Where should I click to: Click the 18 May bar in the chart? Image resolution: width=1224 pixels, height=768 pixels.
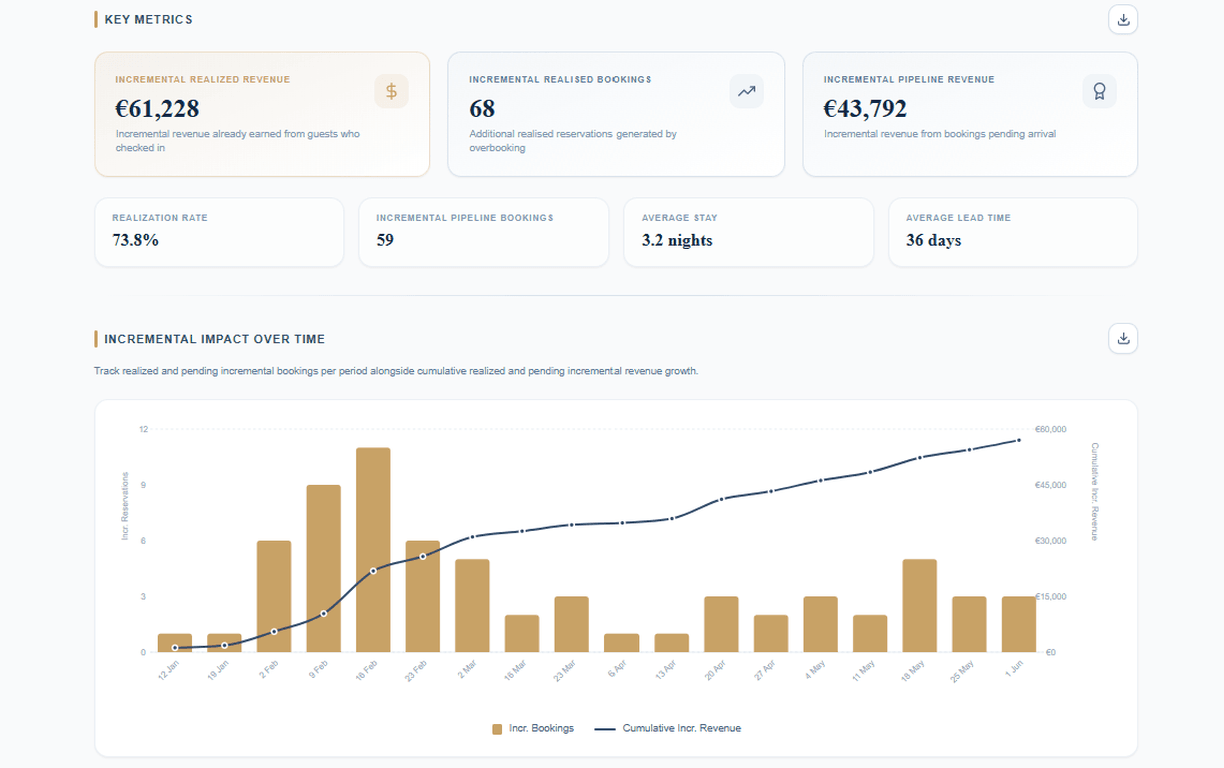pyautogui.click(x=919, y=606)
